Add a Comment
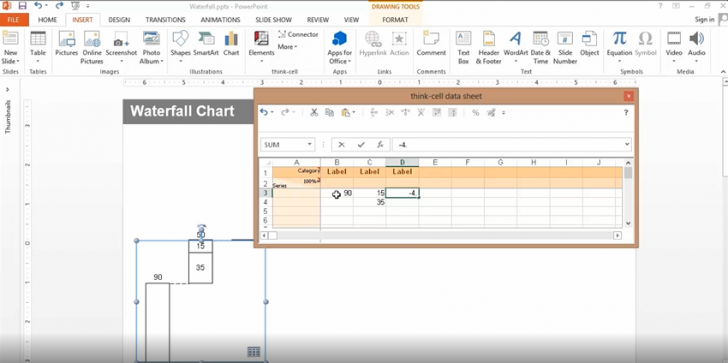 coord(431,44)
